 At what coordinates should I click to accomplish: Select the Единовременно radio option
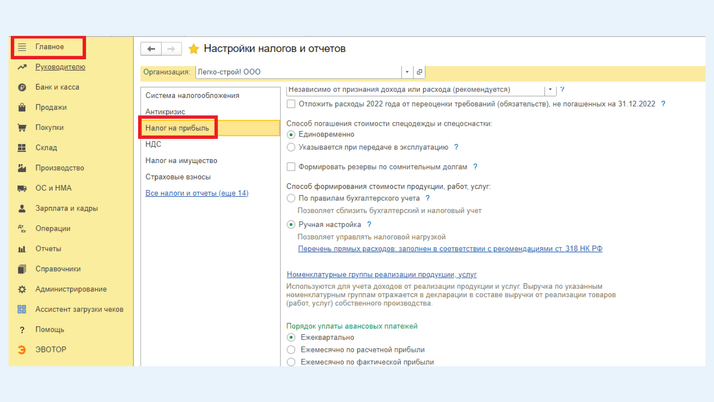click(291, 134)
